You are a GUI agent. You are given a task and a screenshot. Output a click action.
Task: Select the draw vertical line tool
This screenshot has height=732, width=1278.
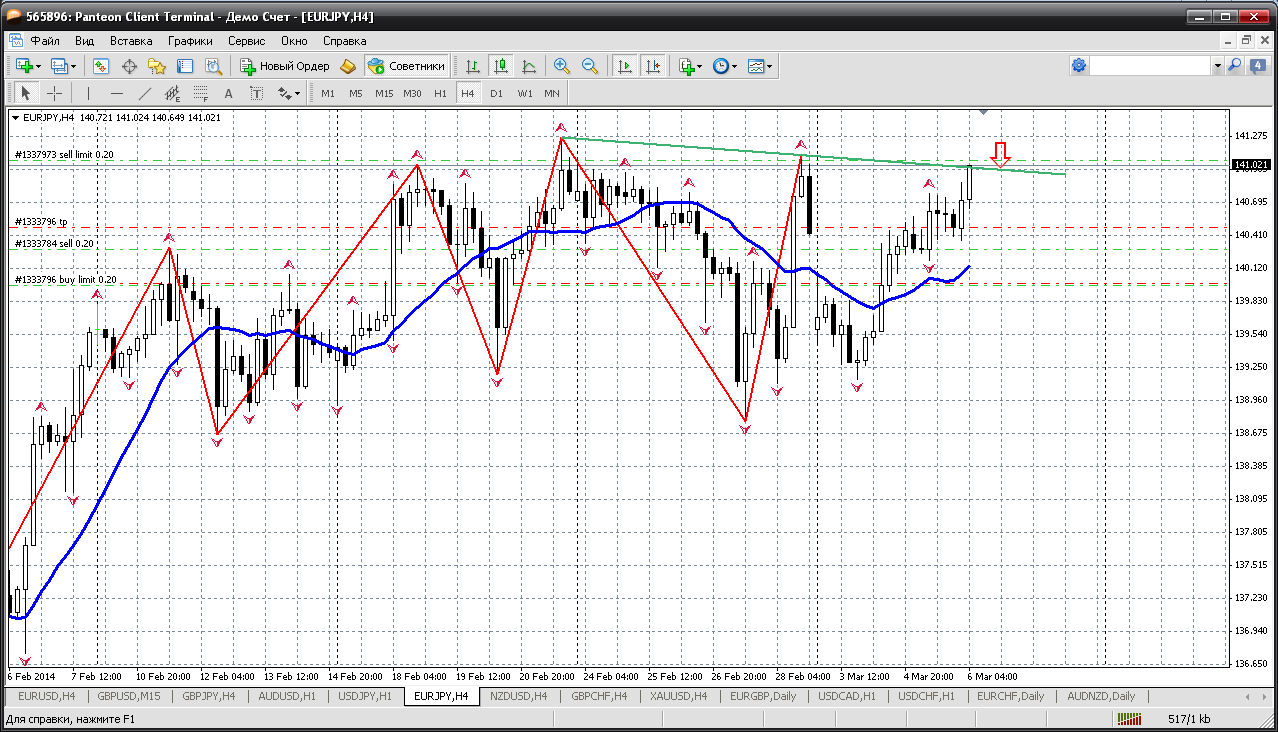pyautogui.click(x=88, y=93)
